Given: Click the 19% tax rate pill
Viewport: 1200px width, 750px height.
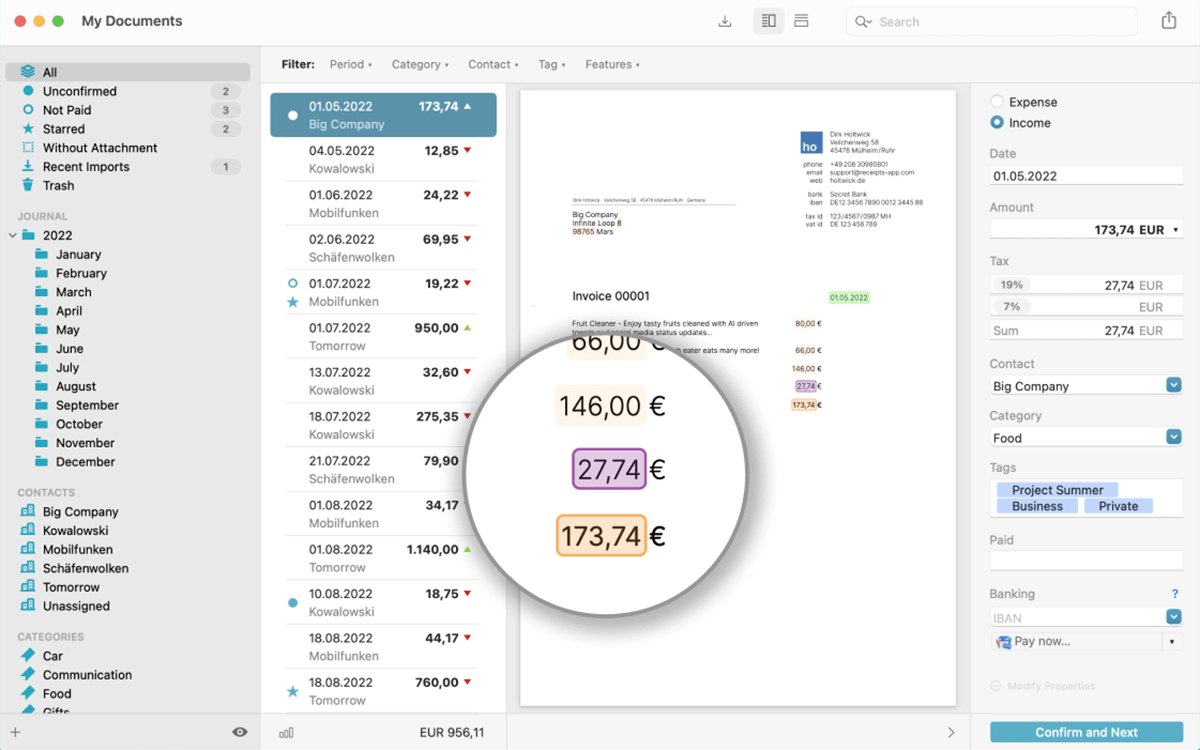Looking at the screenshot, I should click(1012, 285).
